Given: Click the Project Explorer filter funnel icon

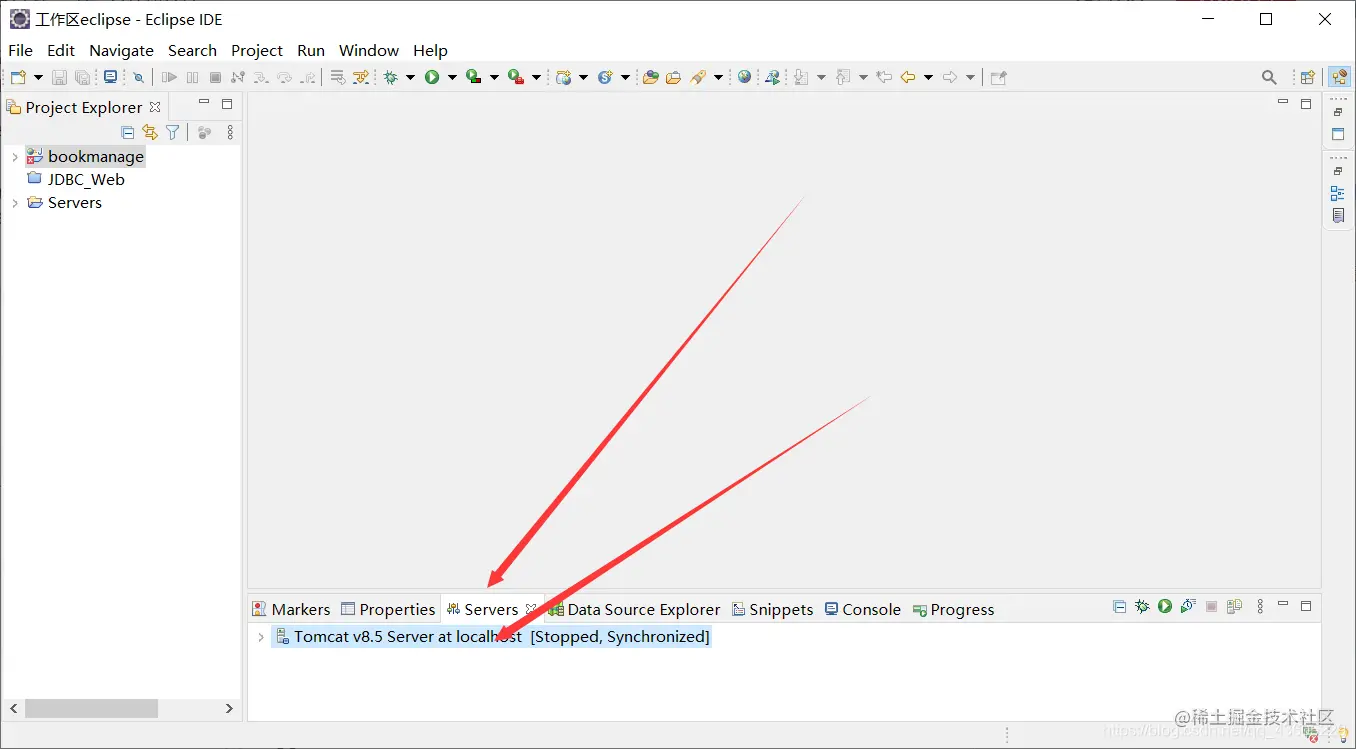Looking at the screenshot, I should click(173, 132).
